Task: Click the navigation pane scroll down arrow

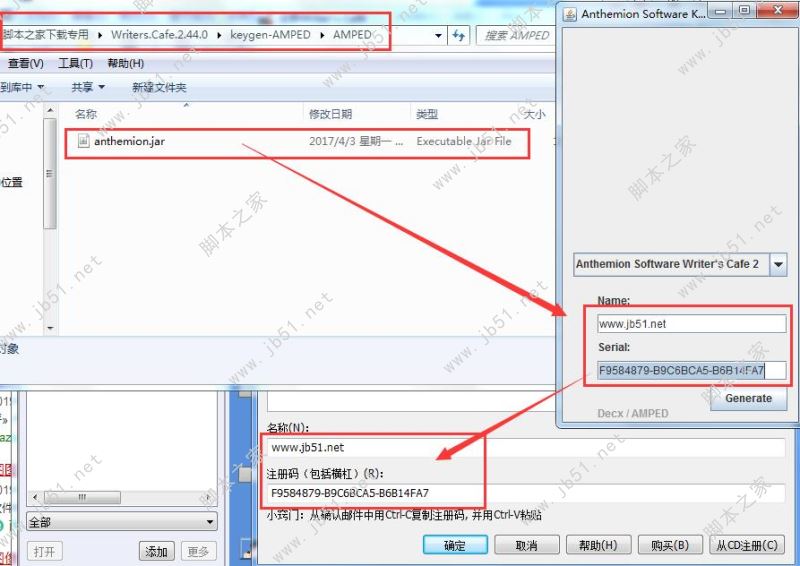Action: [x=50, y=328]
